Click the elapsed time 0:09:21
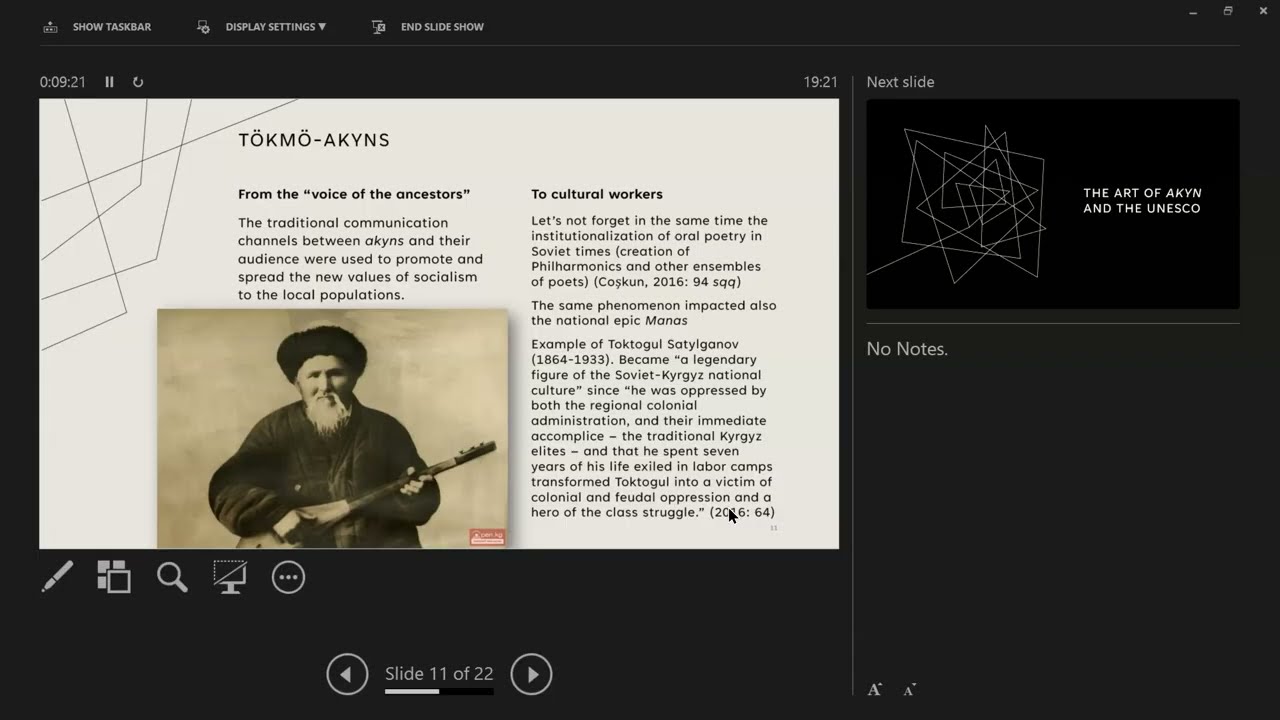Screen dimensions: 1280x720 pyautogui.click(x=63, y=82)
